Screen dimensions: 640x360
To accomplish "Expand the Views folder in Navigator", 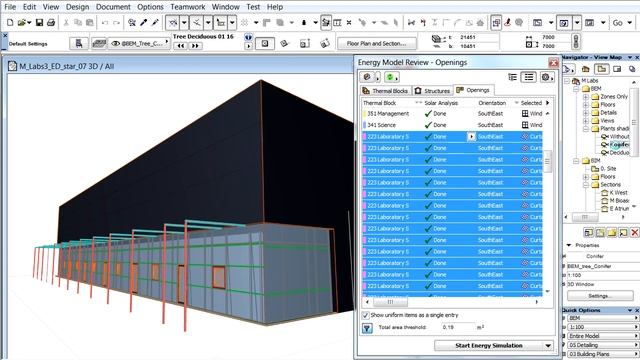I will (x=585, y=121).
